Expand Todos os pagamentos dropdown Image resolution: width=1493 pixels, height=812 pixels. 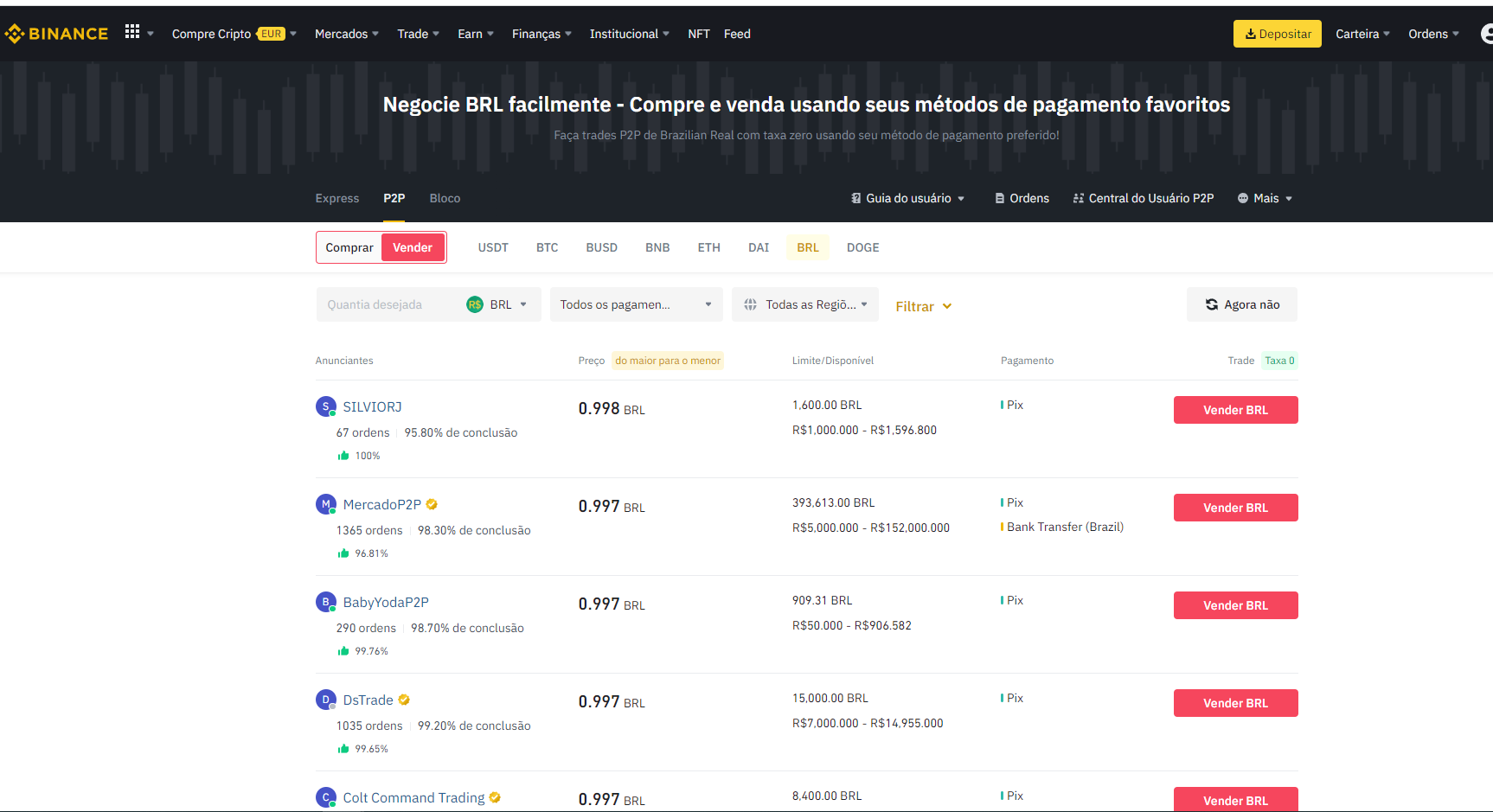636,304
